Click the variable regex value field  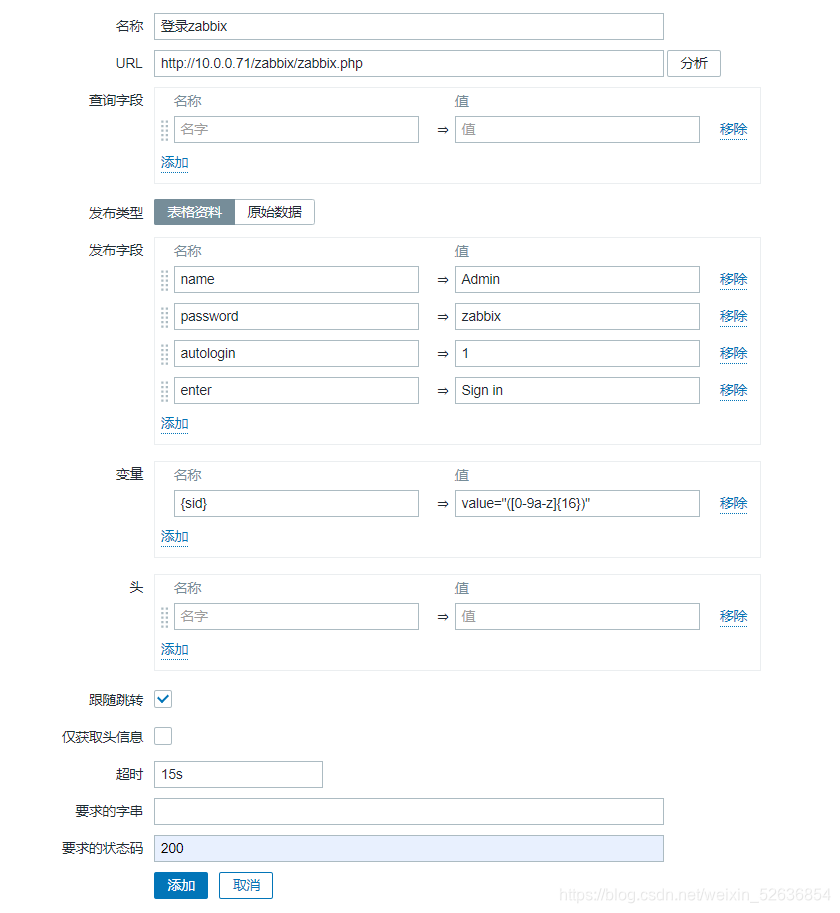pyautogui.click(x=577, y=504)
